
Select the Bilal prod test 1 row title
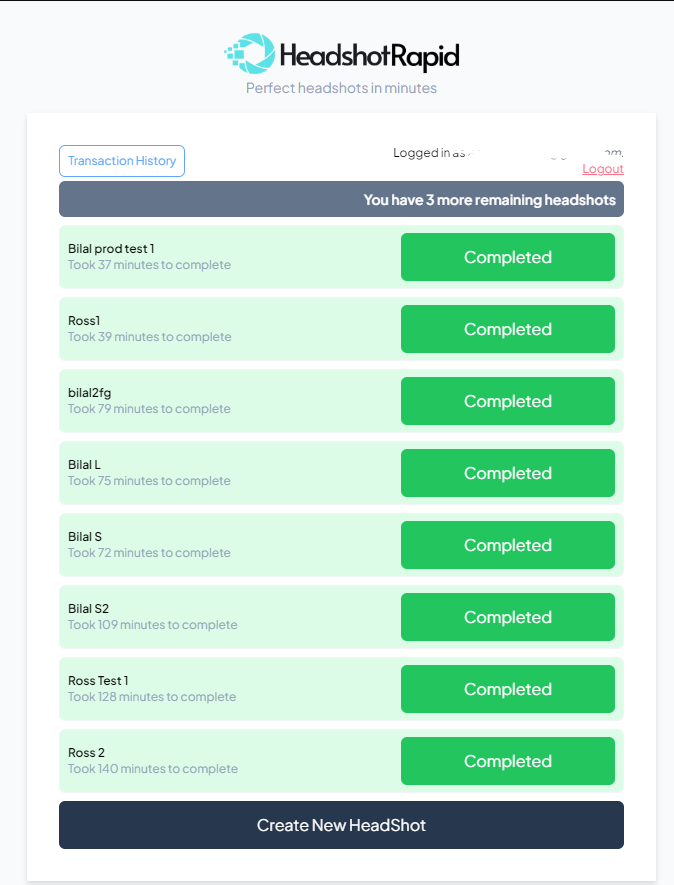(x=111, y=248)
